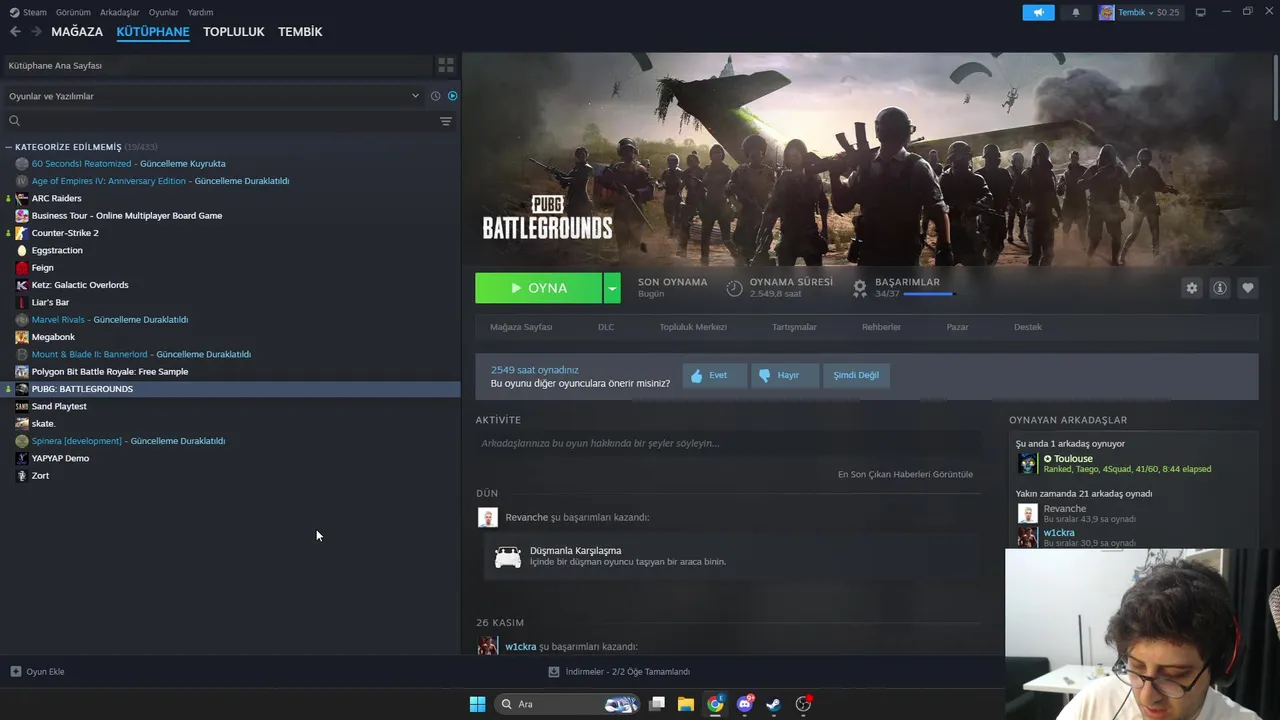Click the green OYNA play button
Image resolution: width=1280 pixels, height=720 pixels.
coord(539,288)
